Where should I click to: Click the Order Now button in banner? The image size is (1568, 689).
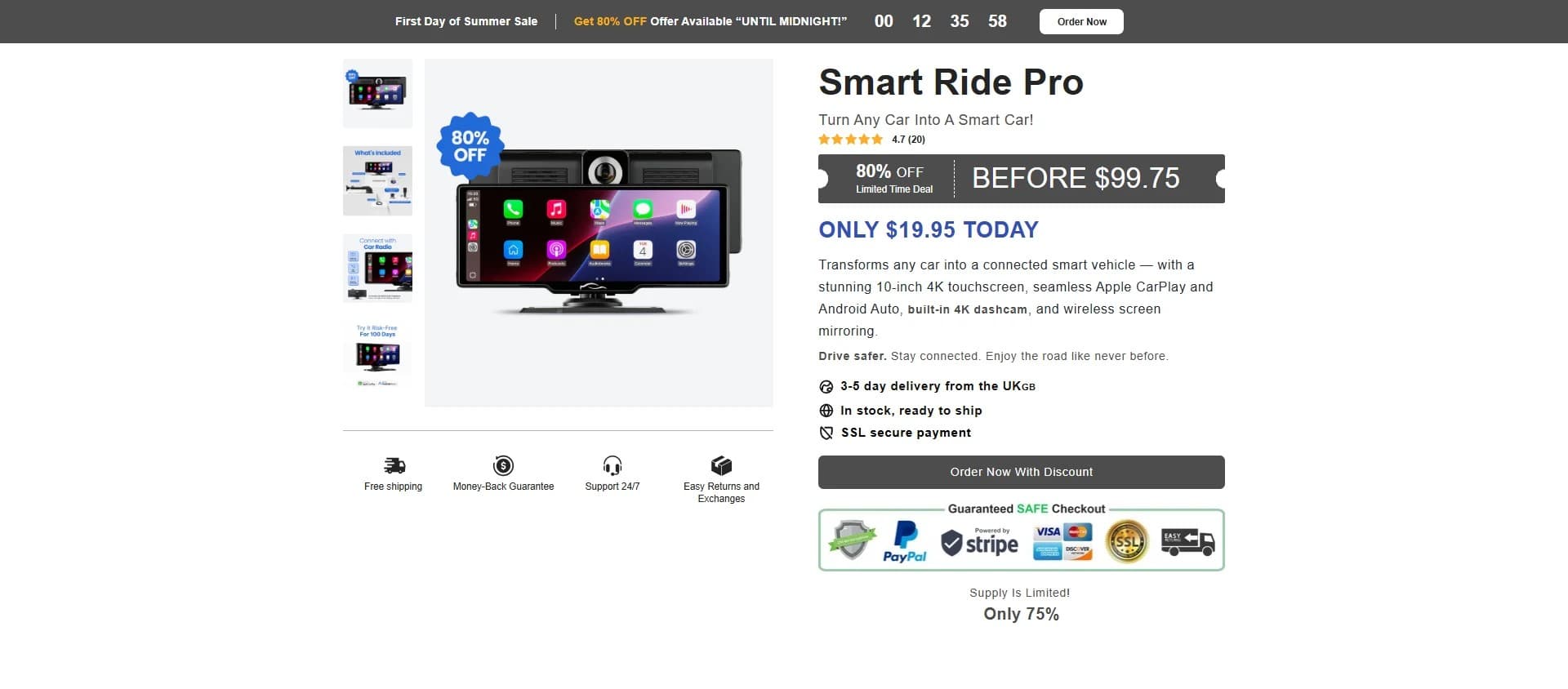1081,21
